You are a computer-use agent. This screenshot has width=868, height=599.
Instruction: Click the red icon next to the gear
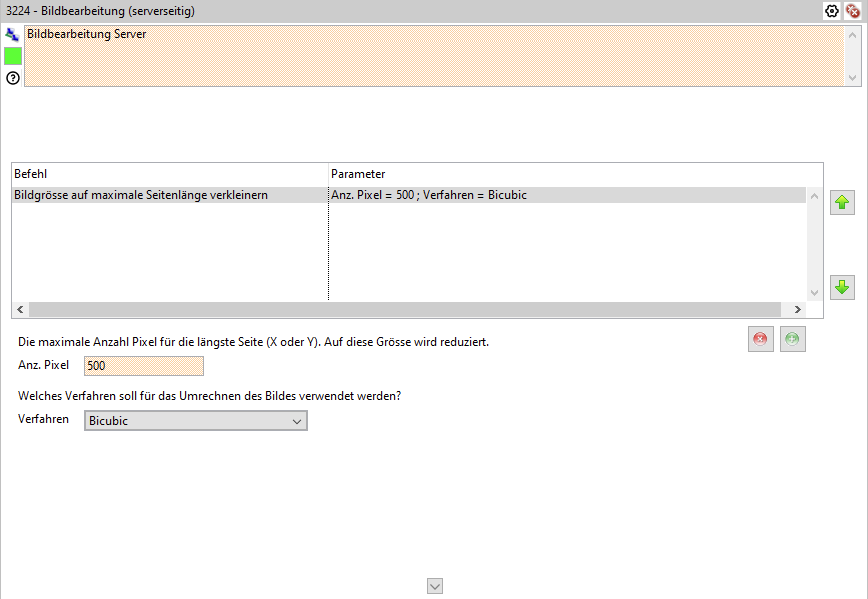[x=852, y=11]
